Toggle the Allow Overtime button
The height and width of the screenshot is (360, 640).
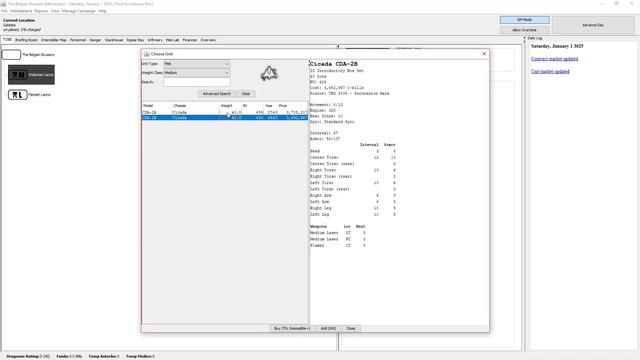[x=524, y=30]
